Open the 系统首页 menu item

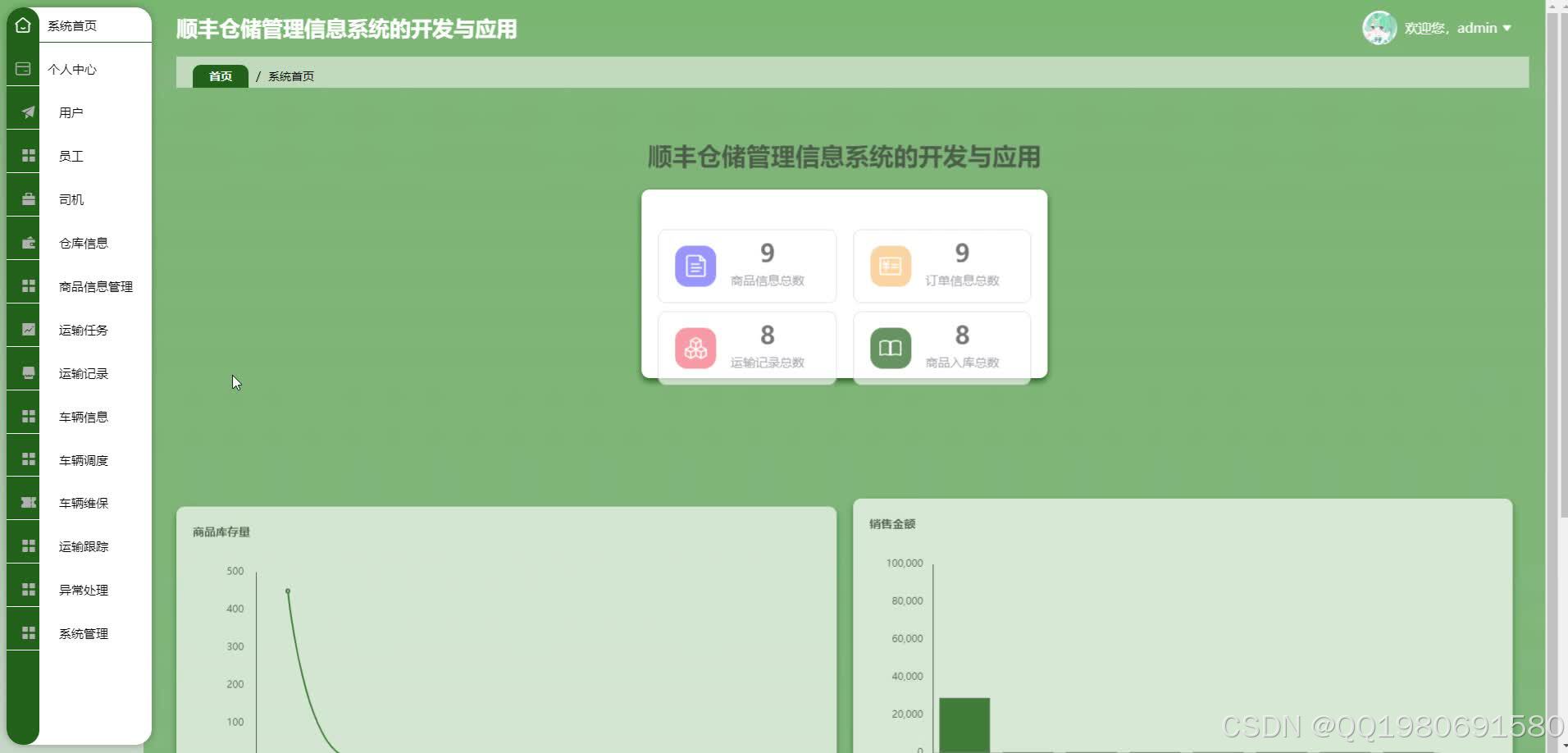pyautogui.click(x=72, y=25)
